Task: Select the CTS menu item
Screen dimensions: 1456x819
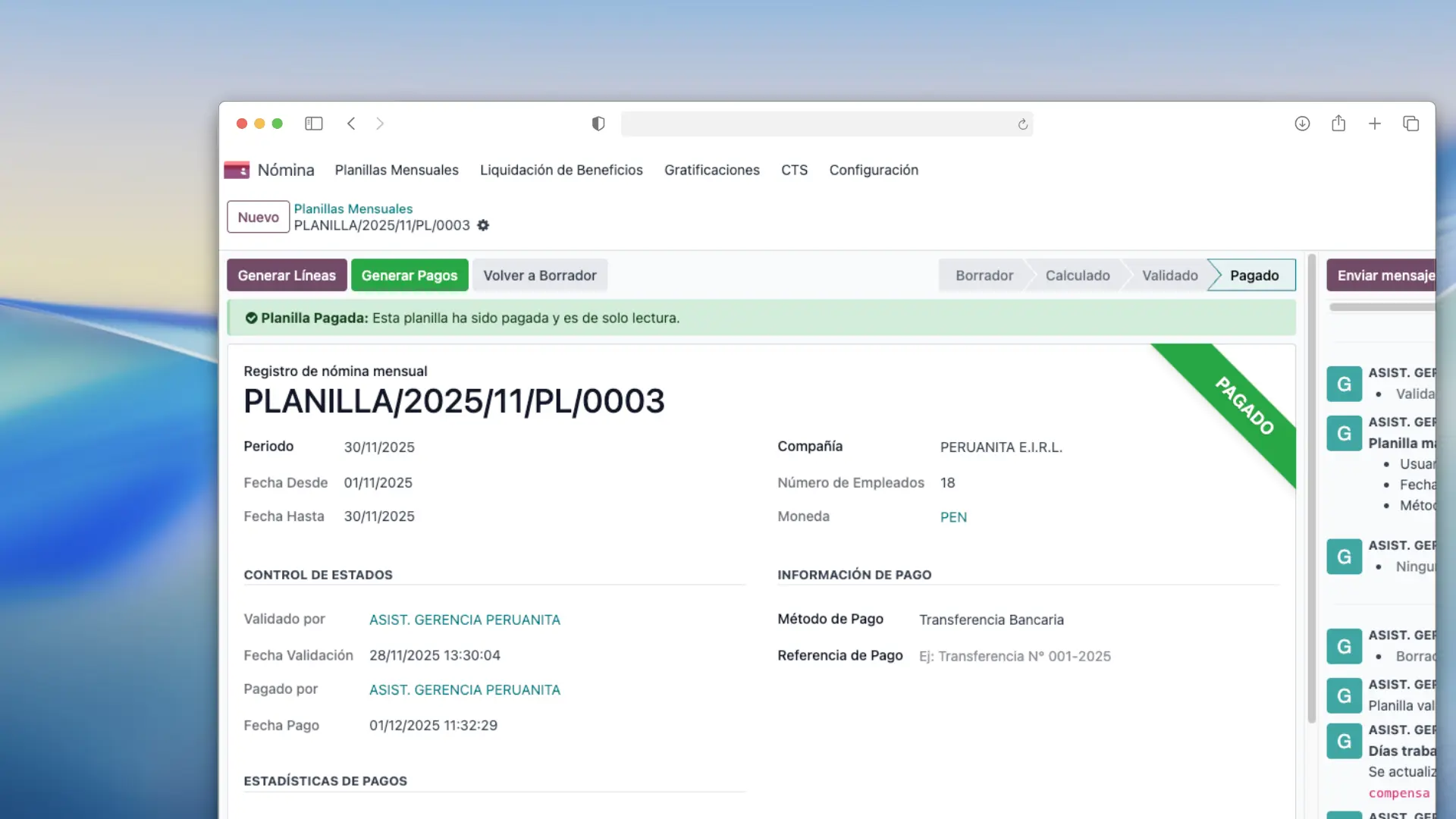Action: pos(794,170)
